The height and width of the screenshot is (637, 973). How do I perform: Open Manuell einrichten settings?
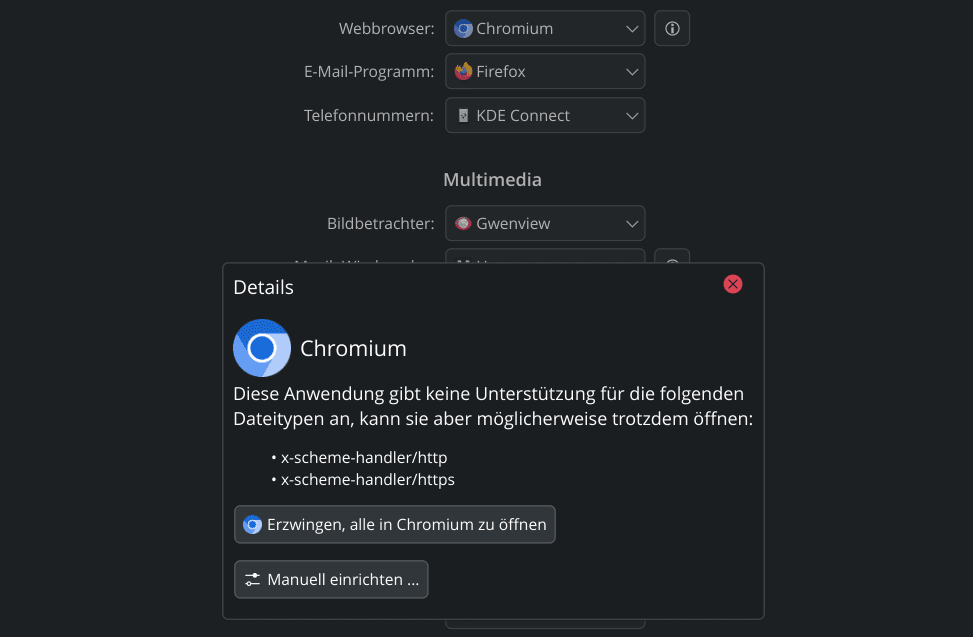coord(331,579)
